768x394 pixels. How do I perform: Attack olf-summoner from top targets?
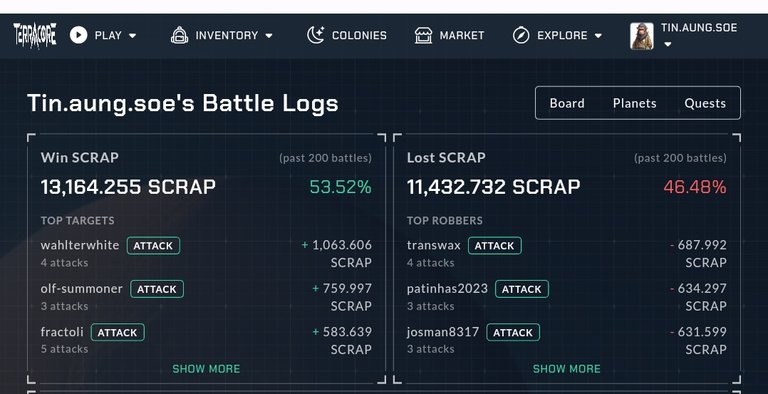(x=157, y=289)
